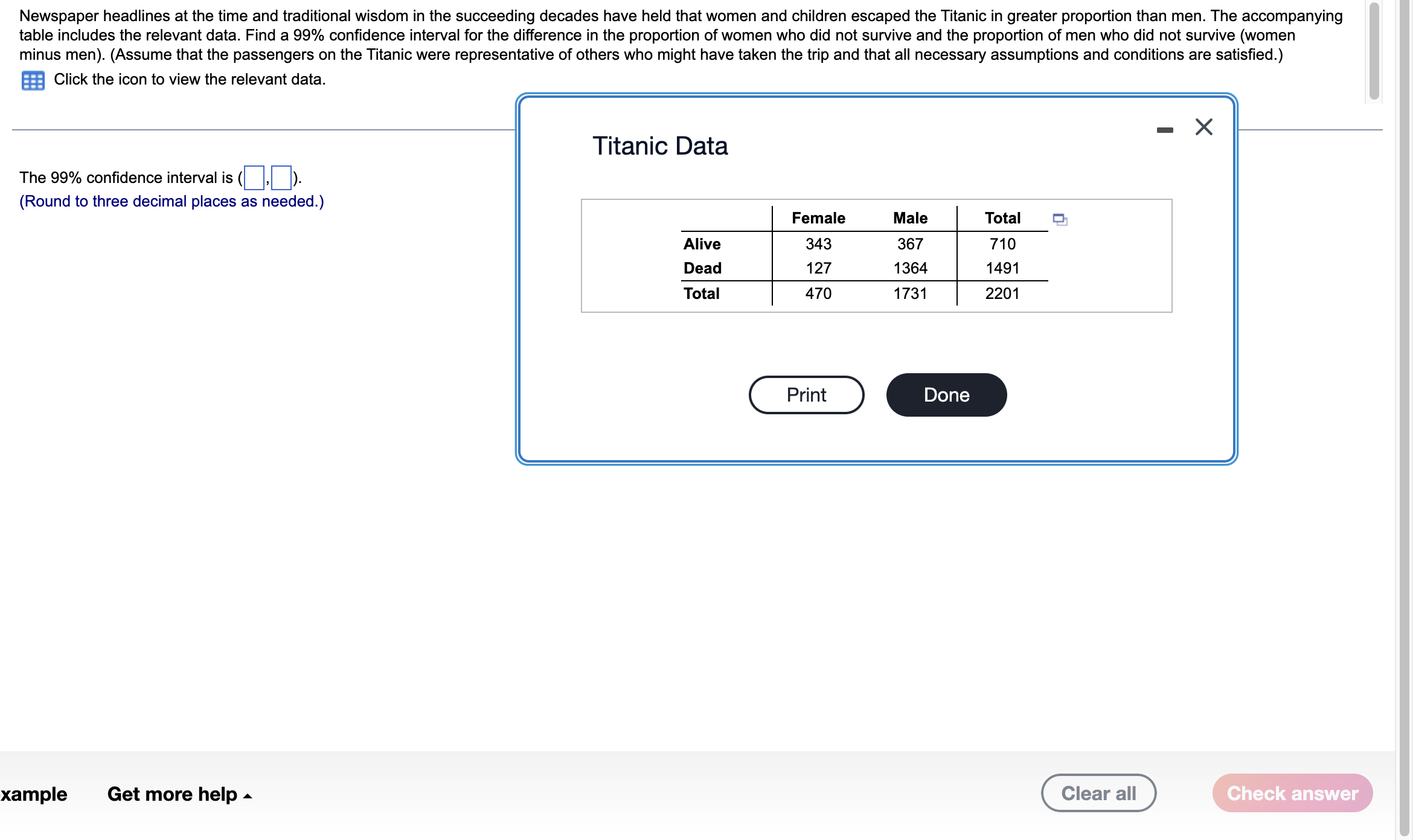Click the Check answer button
Viewport: 1413px width, 840px height.
coord(1292,793)
